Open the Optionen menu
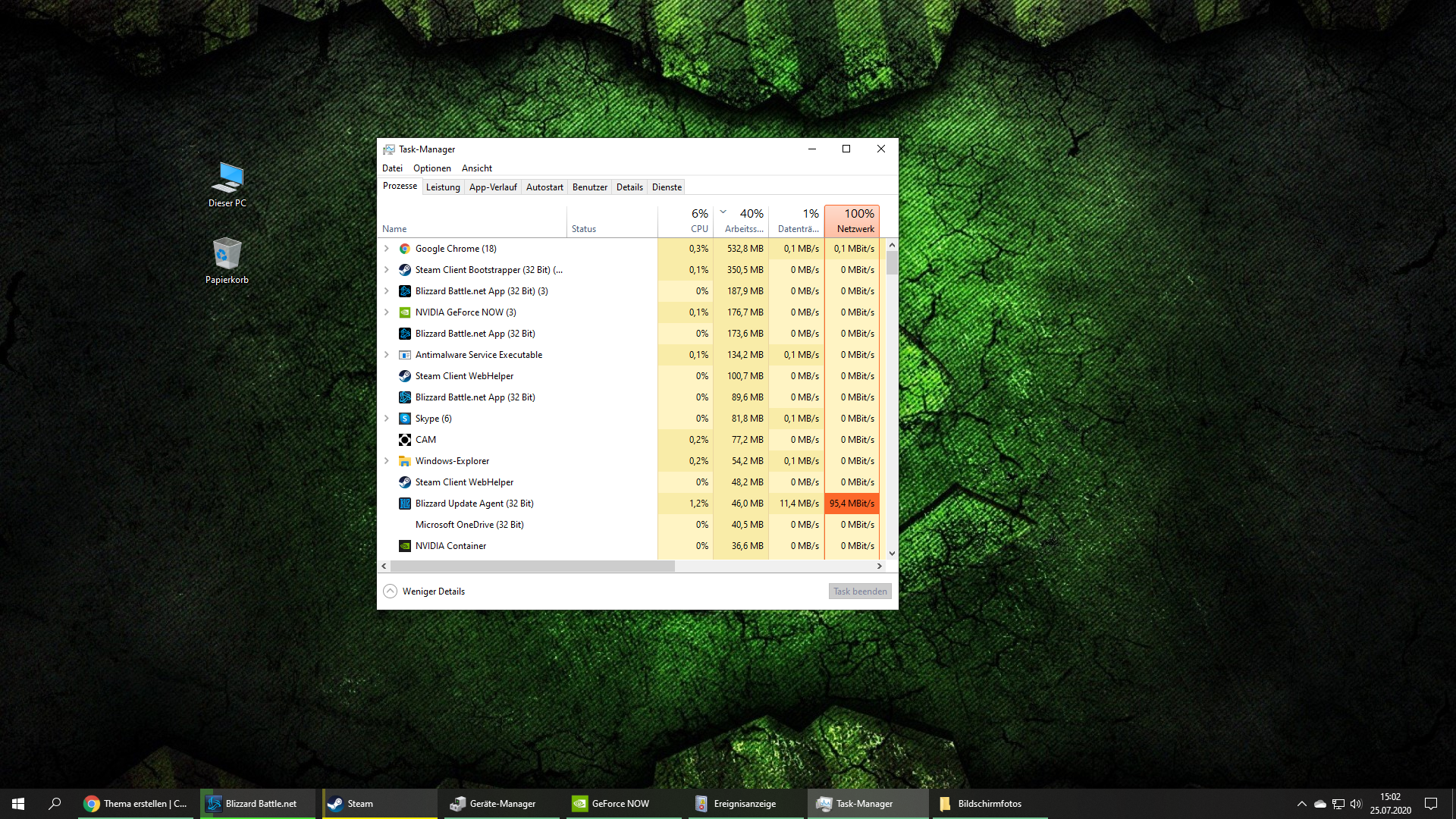Viewport: 1456px width, 819px height. point(431,168)
